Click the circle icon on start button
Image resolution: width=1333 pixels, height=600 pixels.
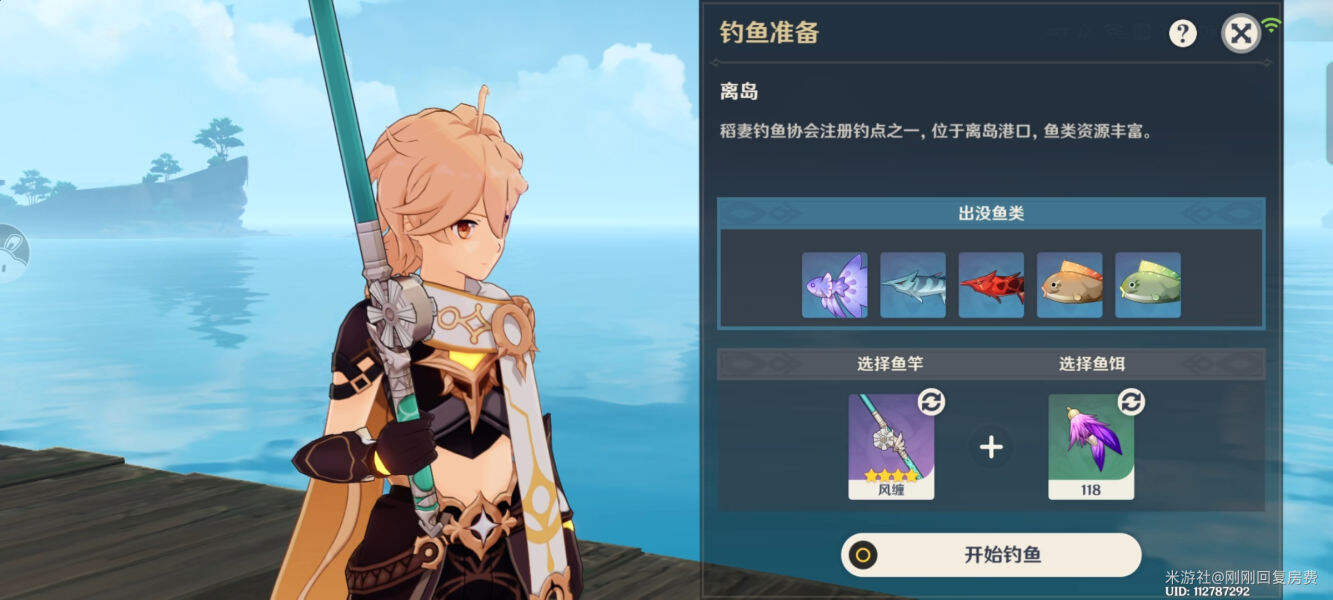pyautogui.click(x=861, y=555)
